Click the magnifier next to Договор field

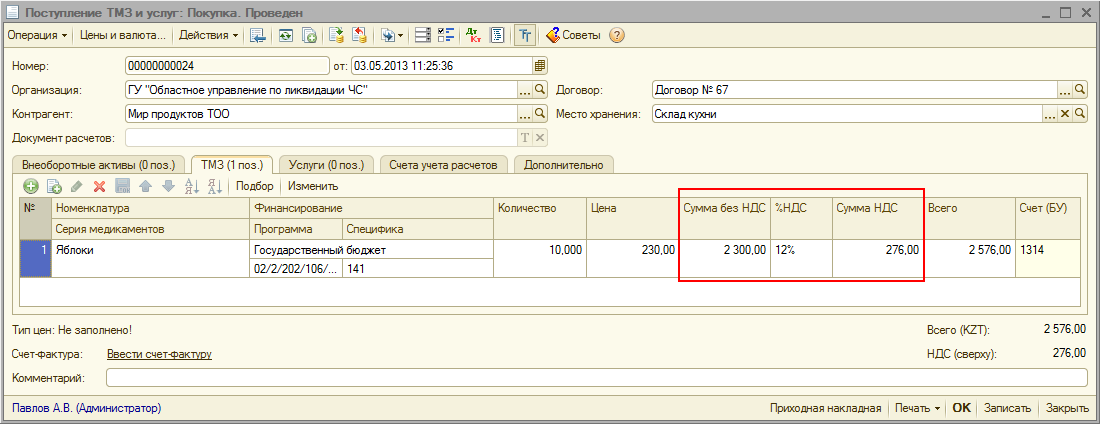pyautogui.click(x=1079, y=90)
